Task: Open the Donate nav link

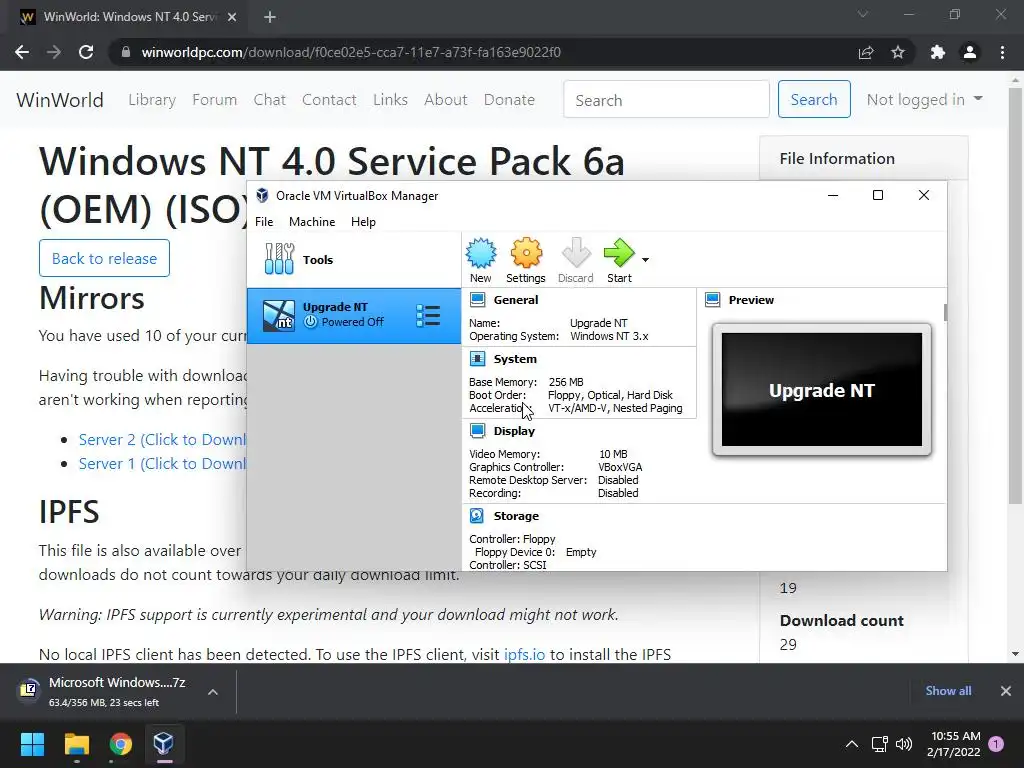Action: click(509, 100)
